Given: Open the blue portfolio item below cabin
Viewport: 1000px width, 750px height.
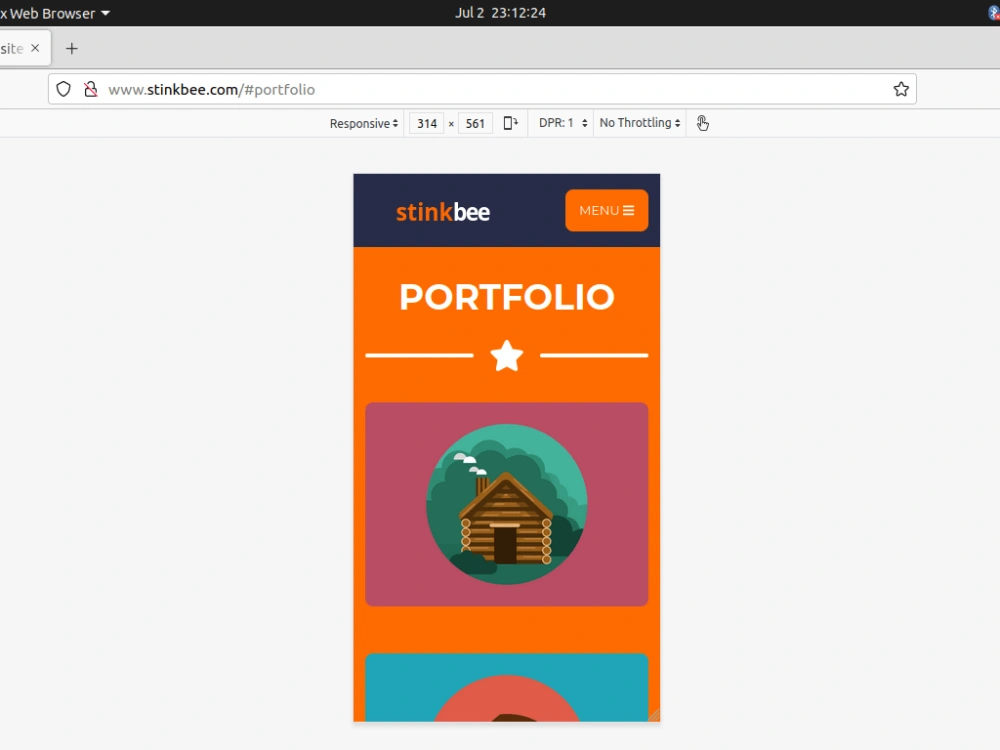Looking at the screenshot, I should 506,688.
